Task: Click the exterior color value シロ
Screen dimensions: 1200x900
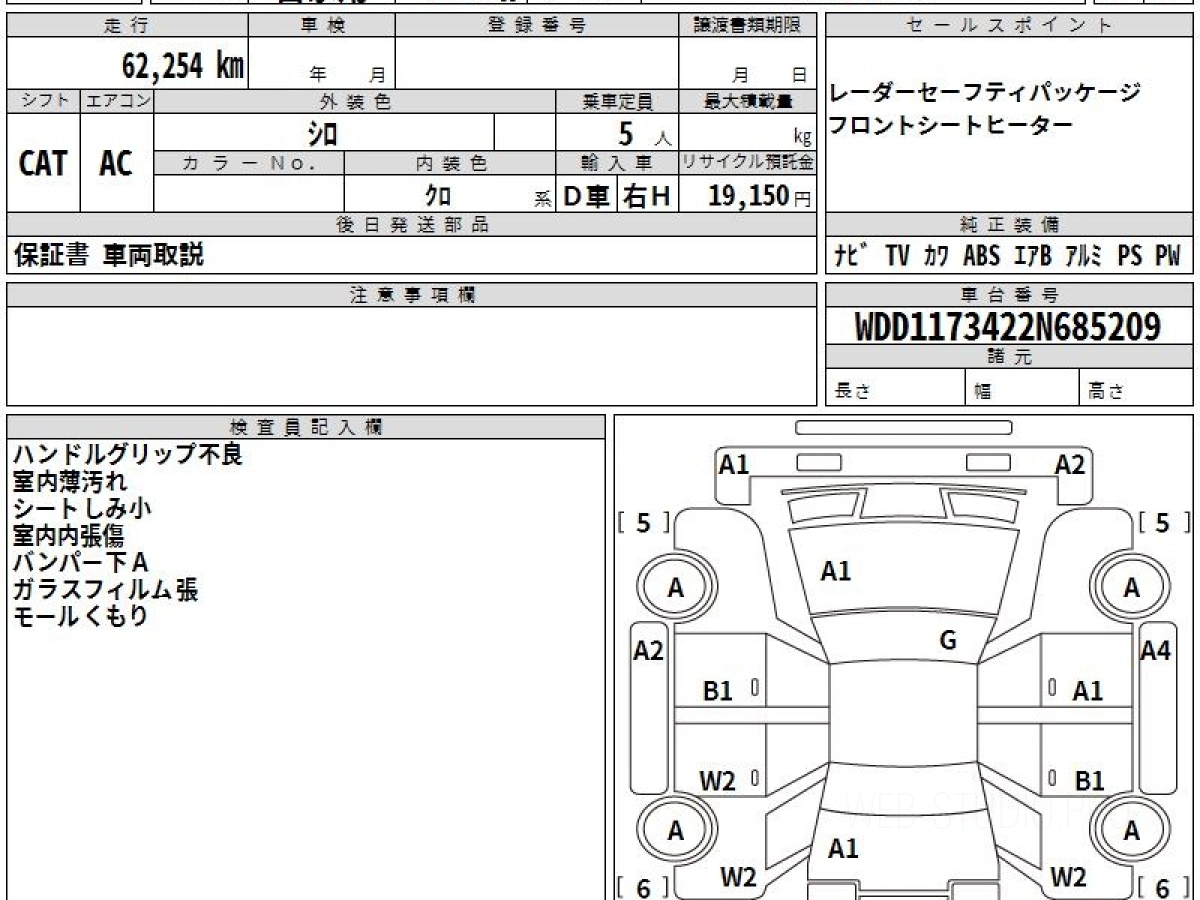Action: click(x=322, y=133)
